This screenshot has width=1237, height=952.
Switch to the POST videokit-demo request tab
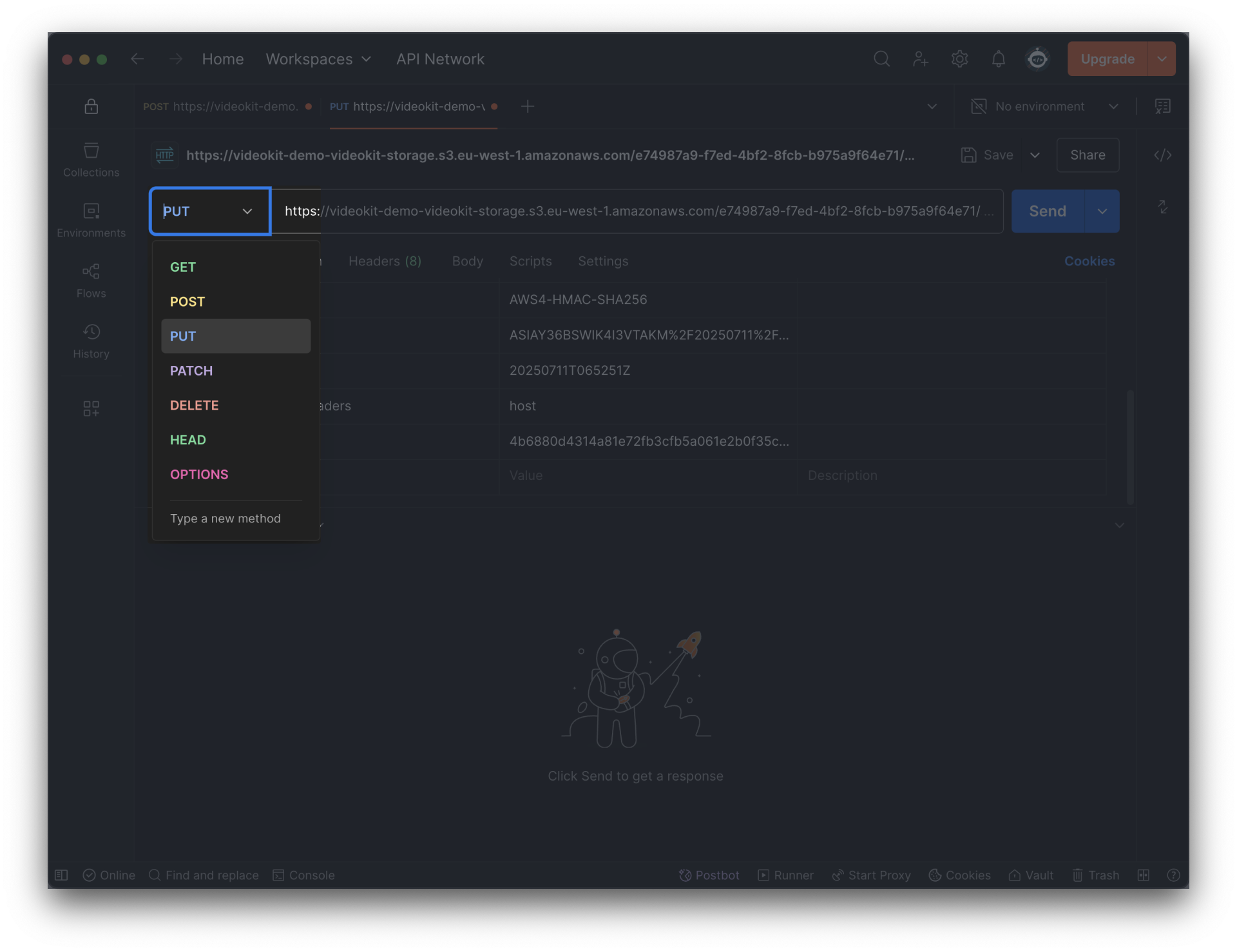pyautogui.click(x=227, y=106)
